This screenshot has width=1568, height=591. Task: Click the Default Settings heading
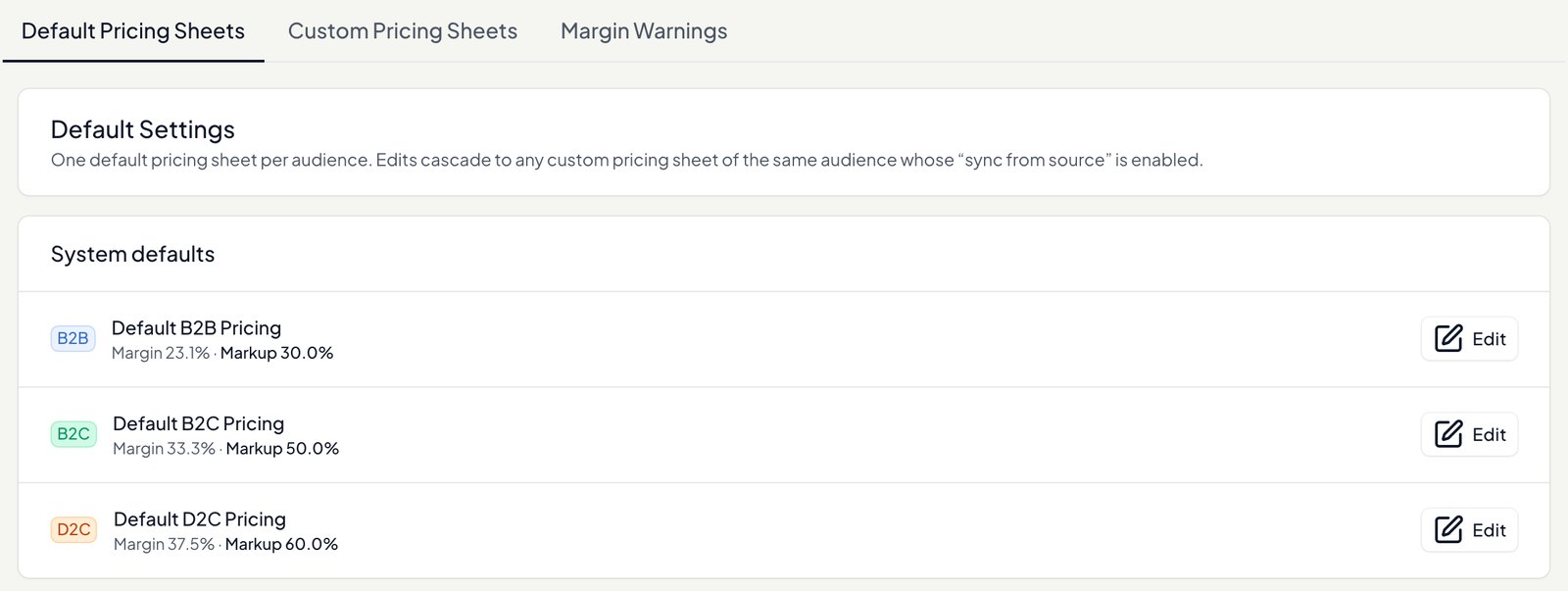click(x=143, y=129)
